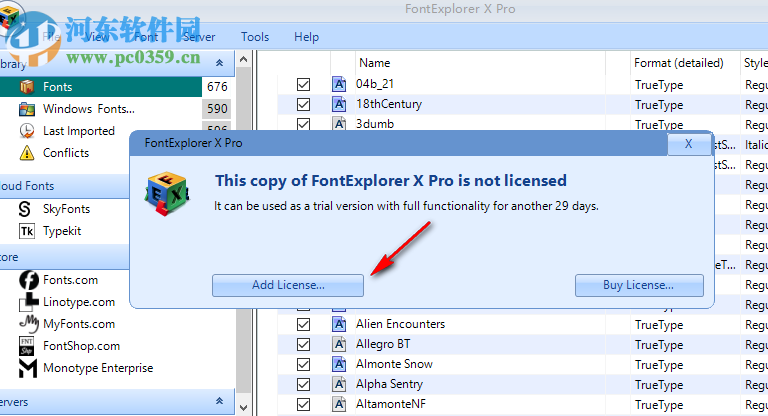Toggle the 18thCentury font checkbox
The image size is (768, 416).
[303, 104]
